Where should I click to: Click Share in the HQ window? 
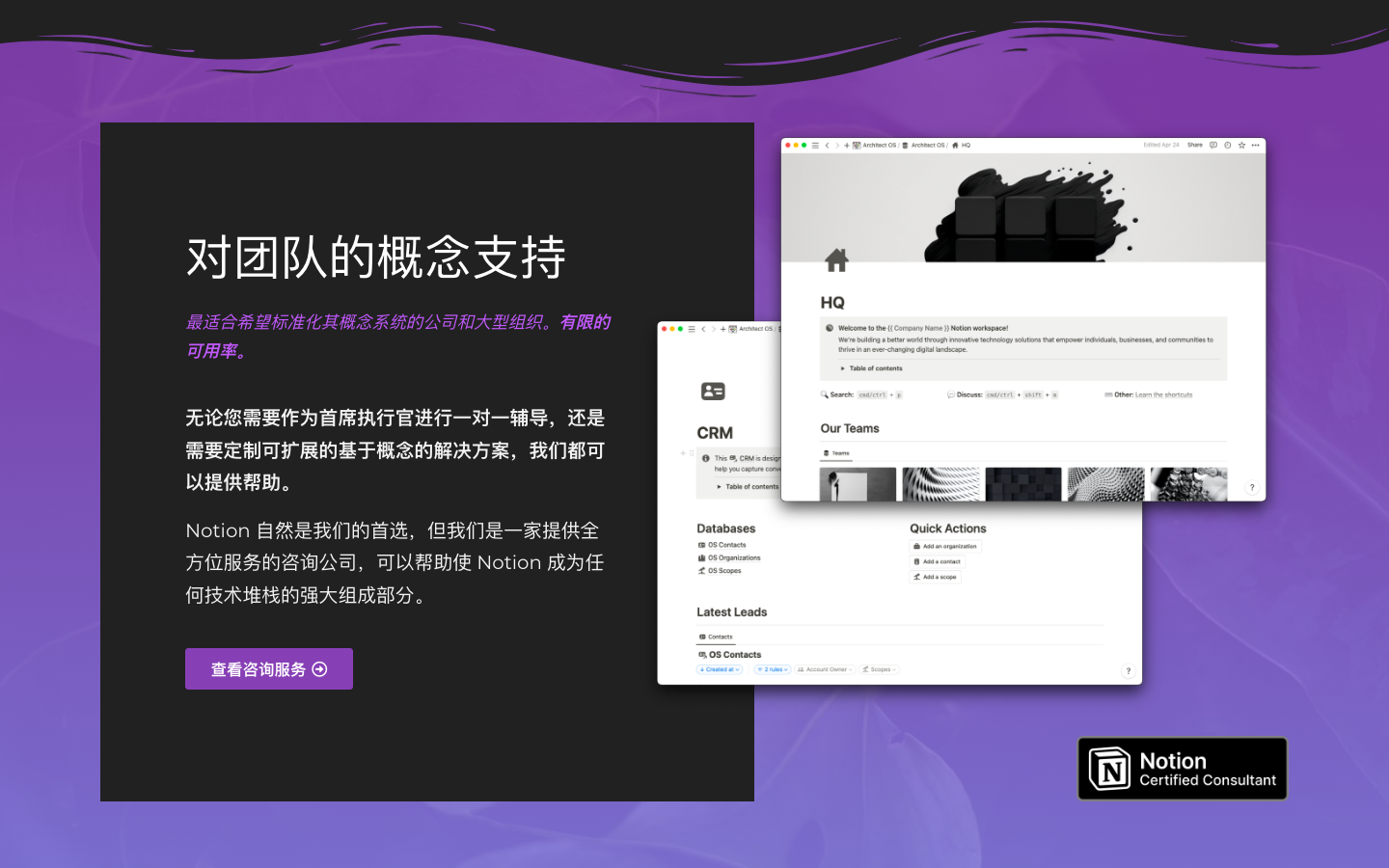coord(1195,145)
